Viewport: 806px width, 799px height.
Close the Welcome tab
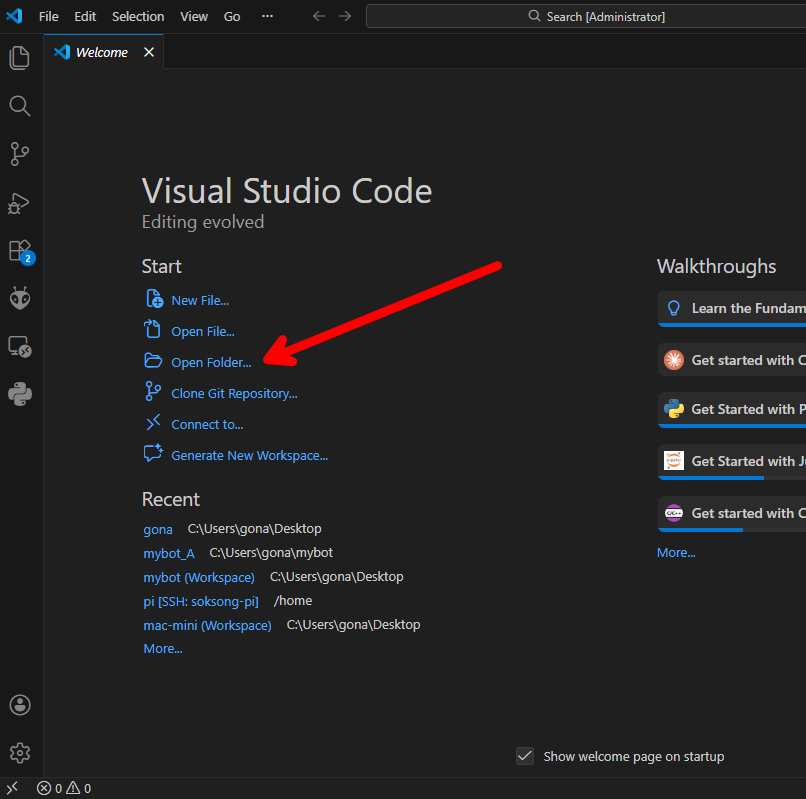[x=149, y=52]
